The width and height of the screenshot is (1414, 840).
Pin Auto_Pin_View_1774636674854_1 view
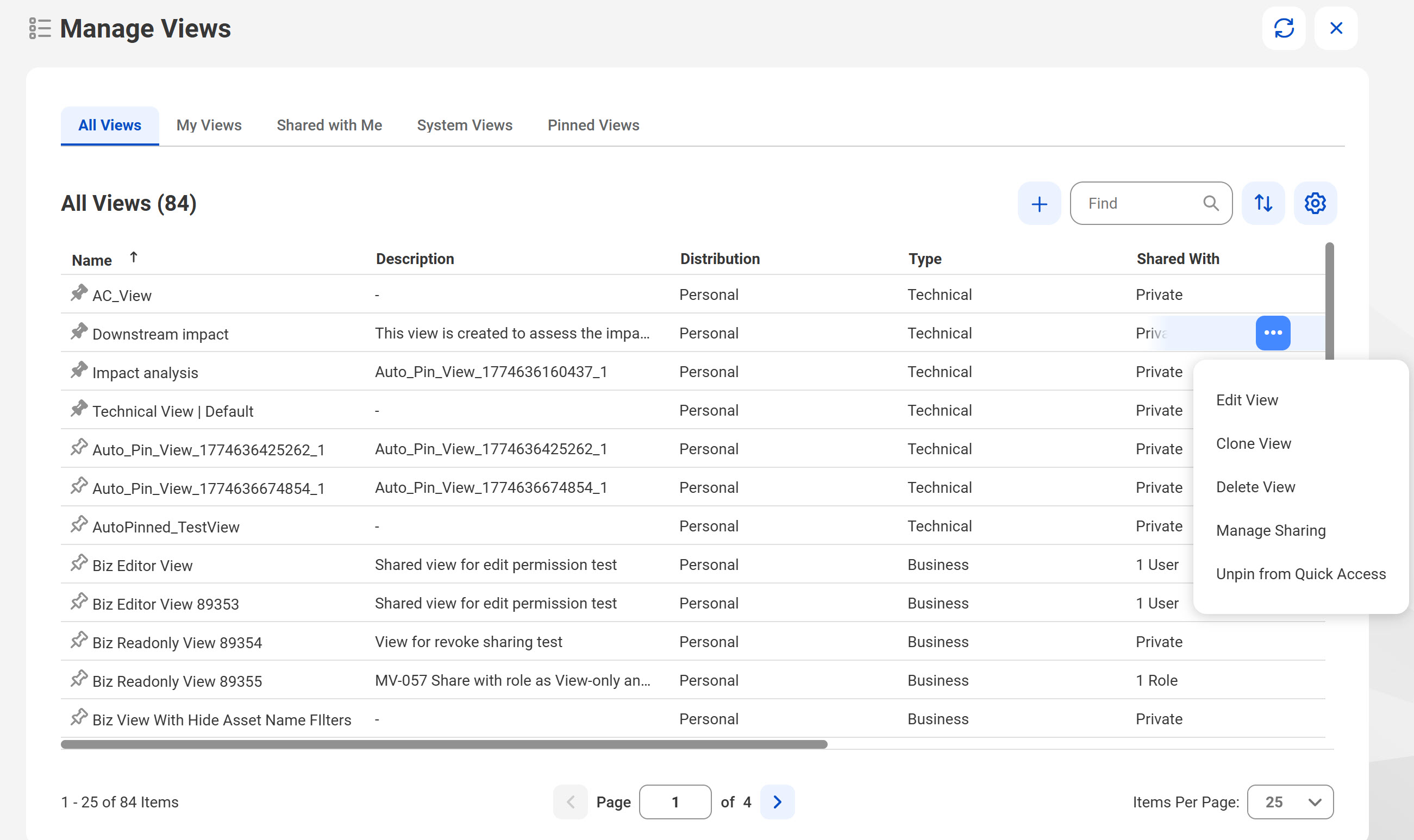tap(79, 486)
